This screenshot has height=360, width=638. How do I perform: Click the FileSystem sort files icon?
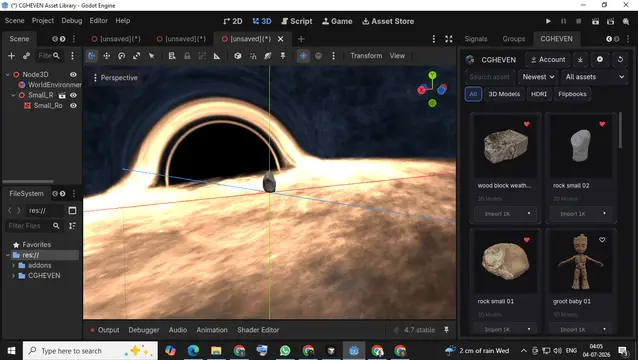[x=72, y=226]
